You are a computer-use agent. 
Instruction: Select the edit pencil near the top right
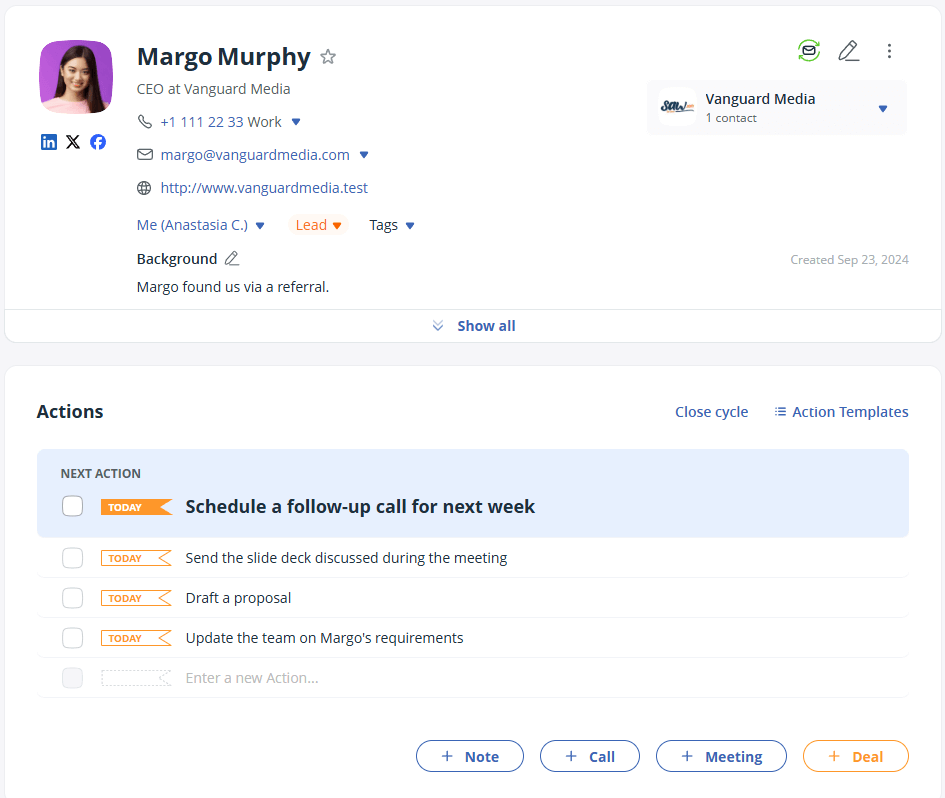pos(849,50)
